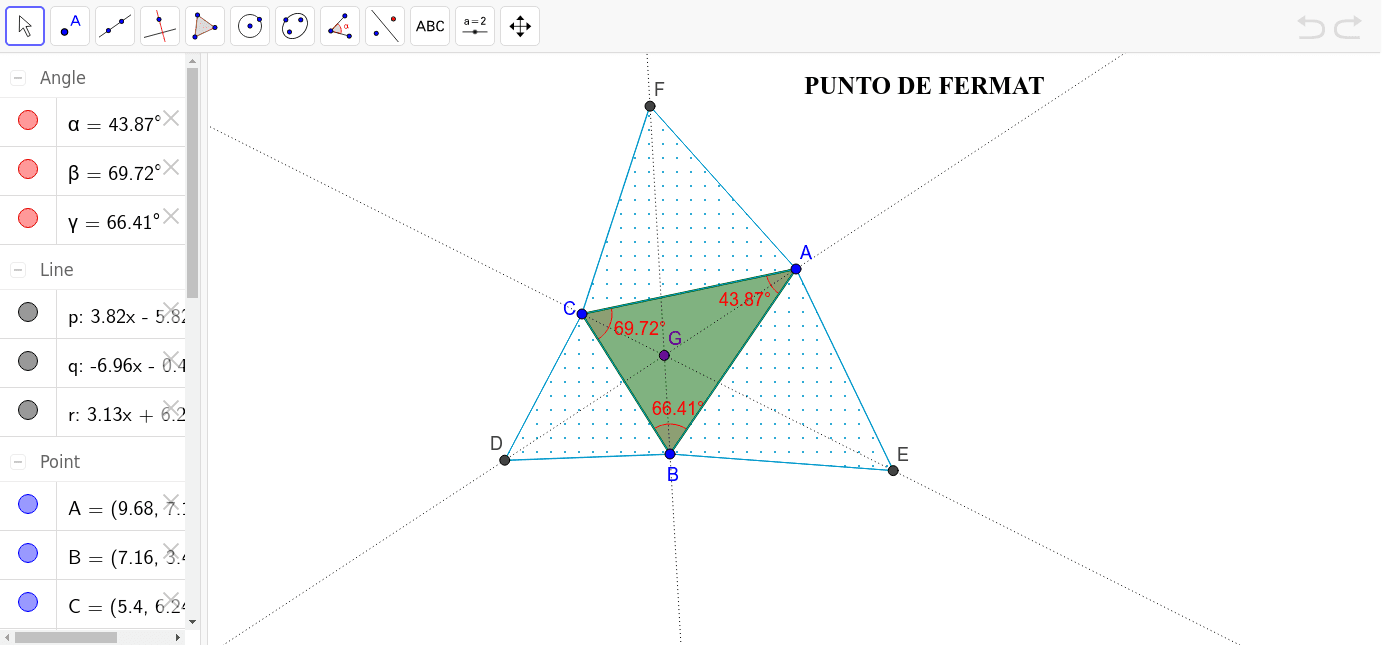The height and width of the screenshot is (647, 1382).
Task: Click the Redo arrow
Action: (1348, 27)
